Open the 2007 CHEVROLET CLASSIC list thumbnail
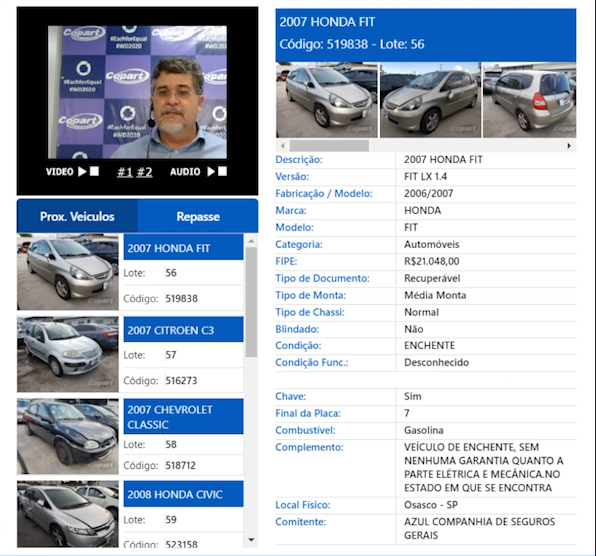The width and height of the screenshot is (596, 556). pos(68,436)
